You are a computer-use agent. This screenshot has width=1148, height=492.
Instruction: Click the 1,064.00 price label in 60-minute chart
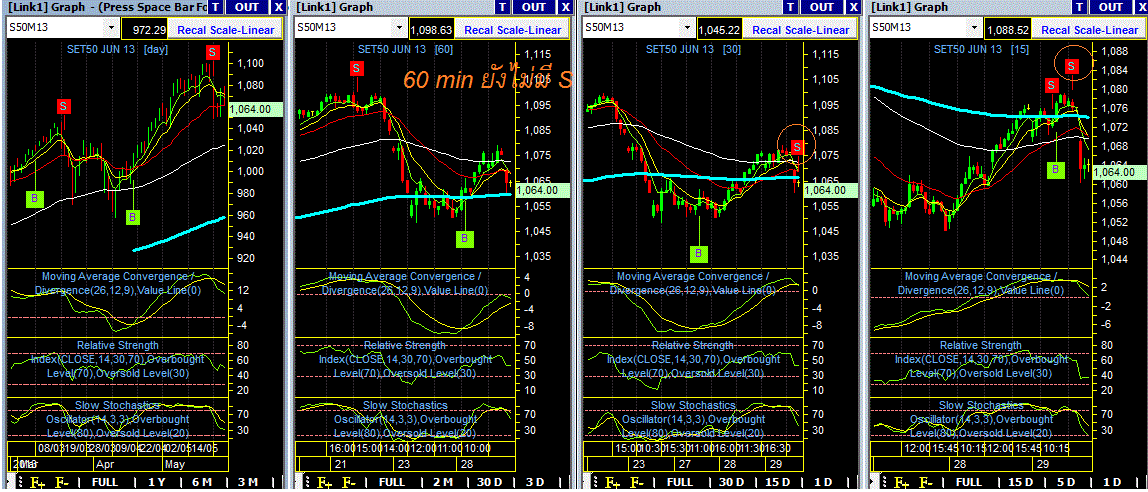[543, 190]
